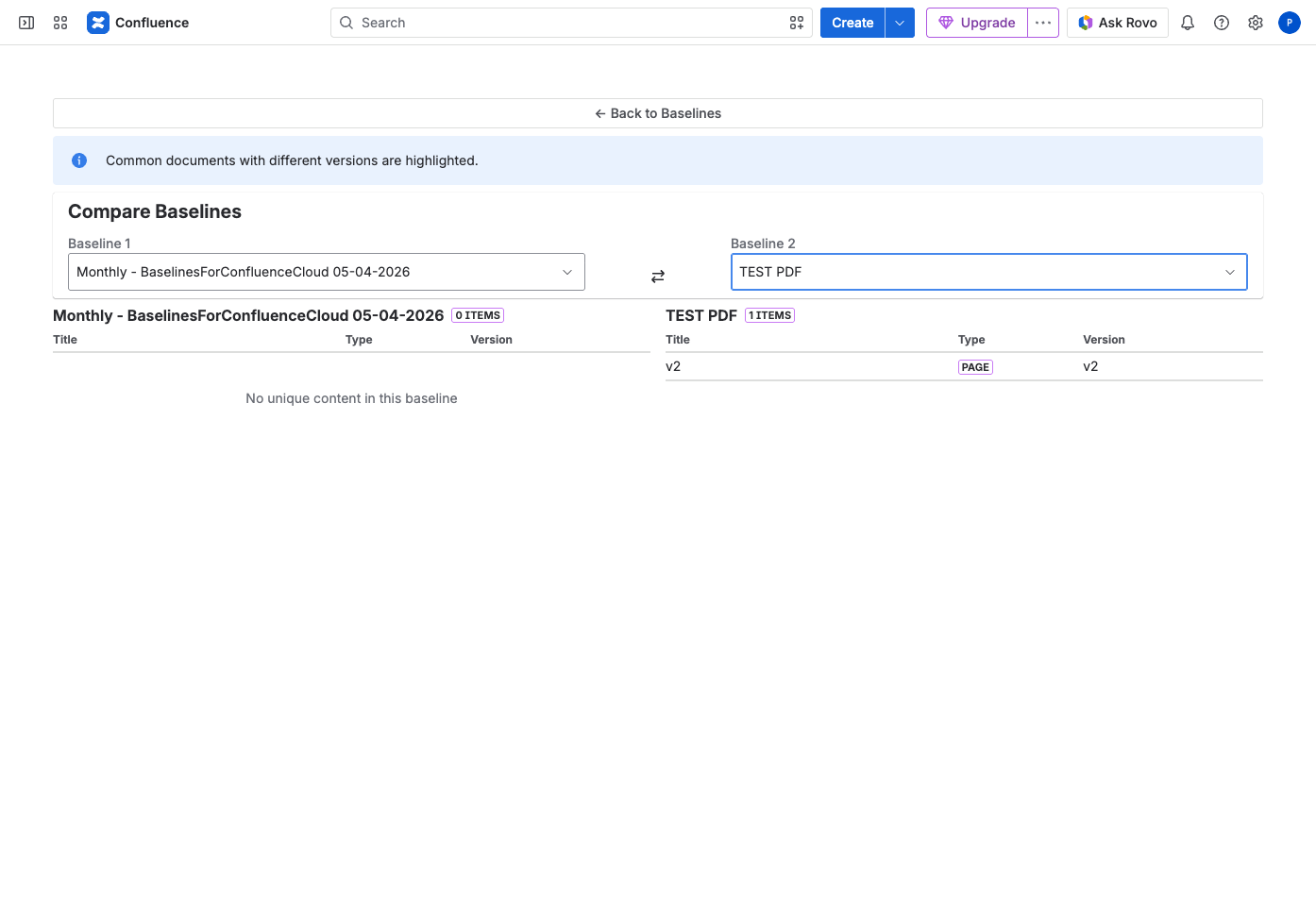The width and height of the screenshot is (1316, 908).
Task: Click the Type column header under TEST PDF
Action: tap(971, 340)
